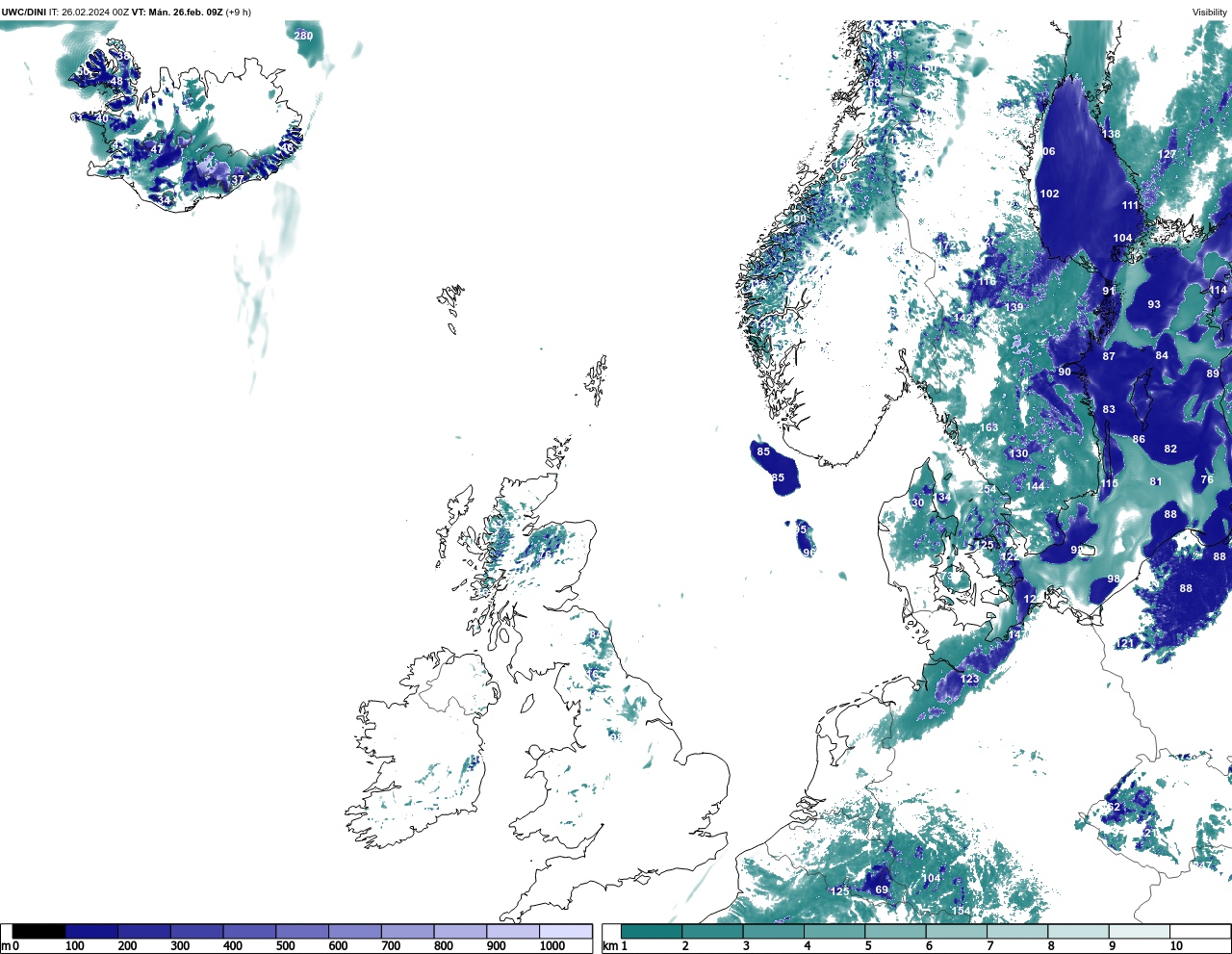Click the 700–800 m lavender legend swatch
Screen dimensions: 1232x954
pos(407,931)
